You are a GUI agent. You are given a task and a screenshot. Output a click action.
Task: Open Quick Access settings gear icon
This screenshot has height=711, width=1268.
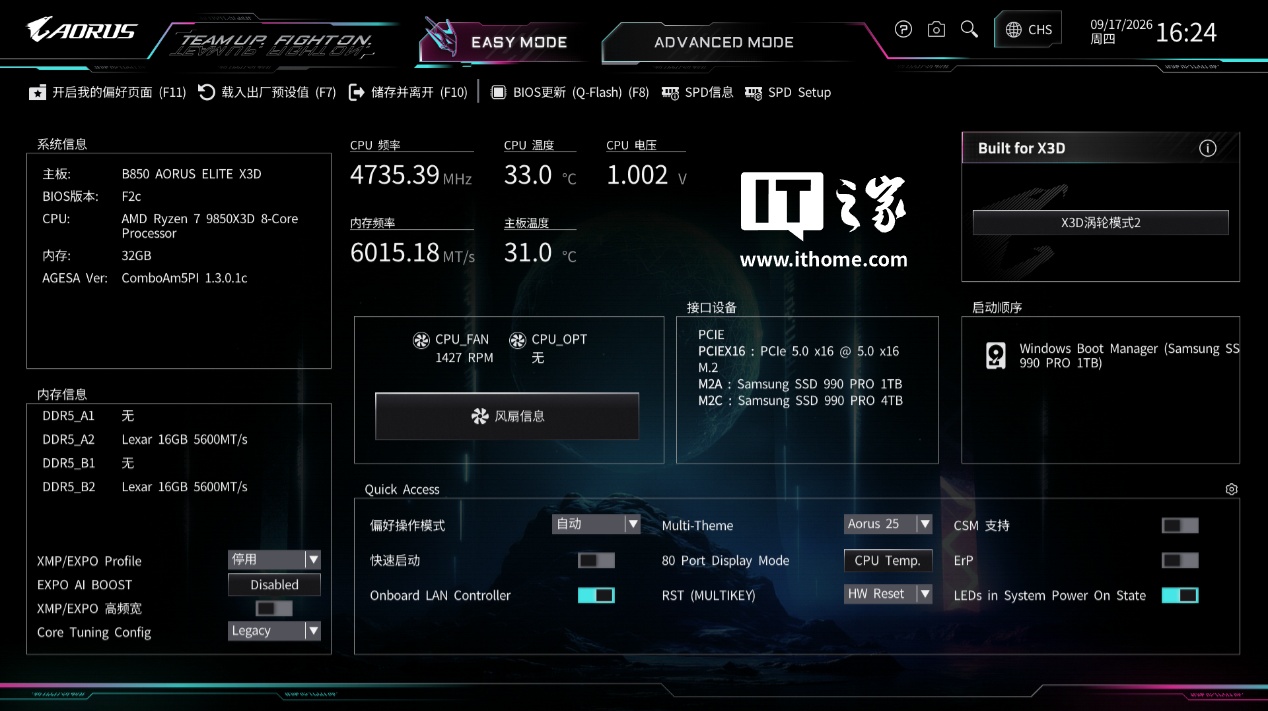[1231, 489]
